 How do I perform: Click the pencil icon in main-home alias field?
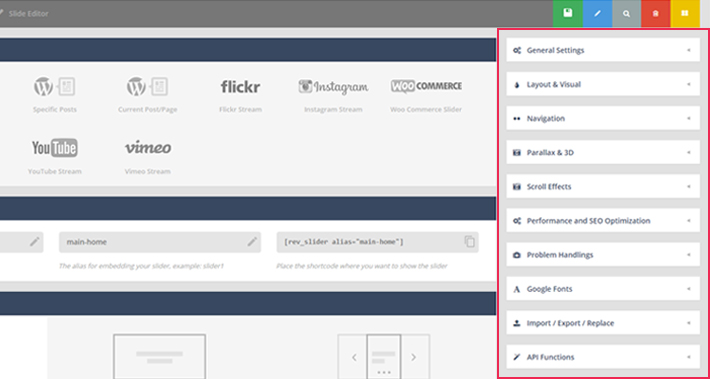coord(252,242)
